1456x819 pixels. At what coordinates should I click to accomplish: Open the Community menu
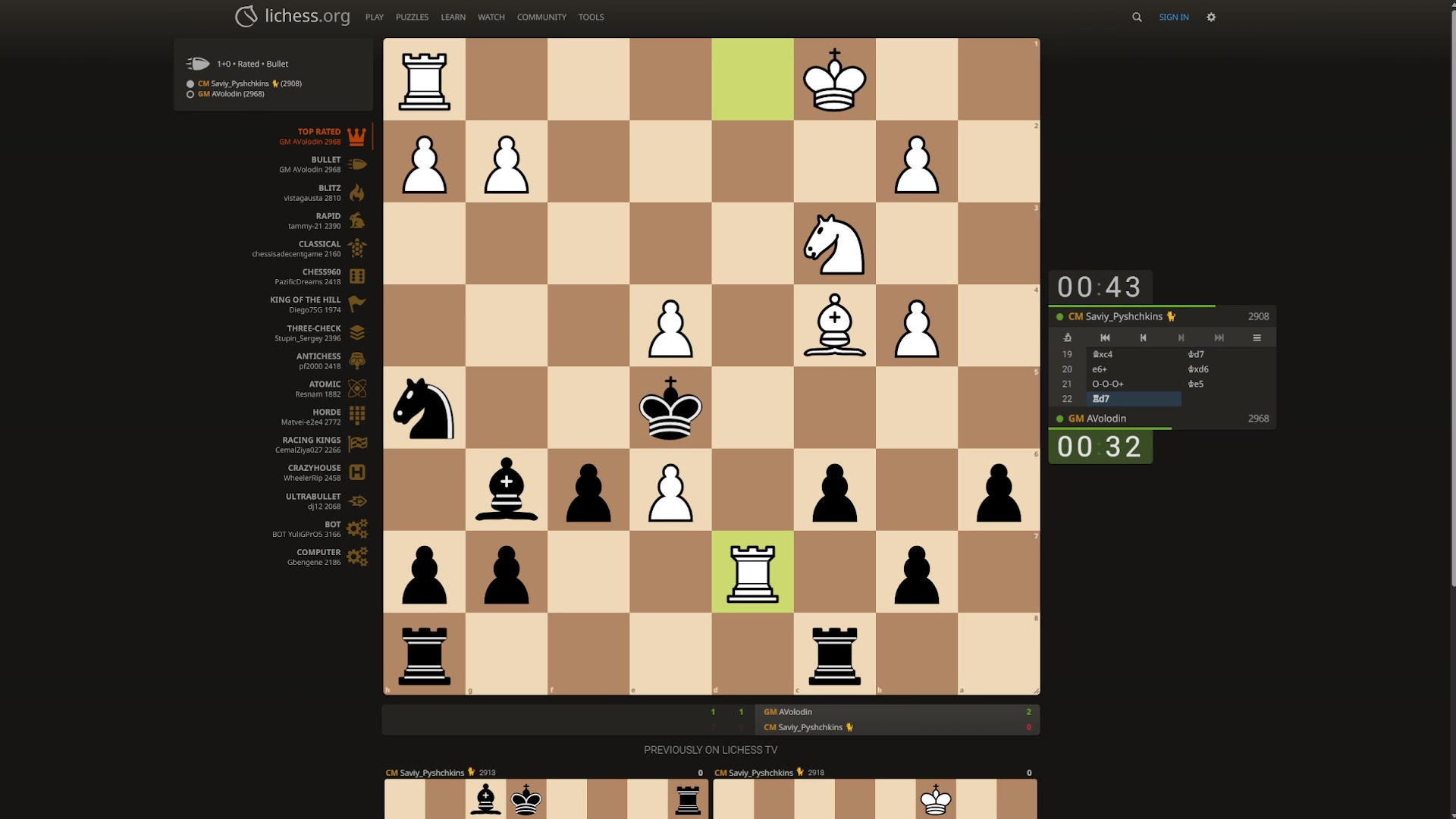[541, 17]
